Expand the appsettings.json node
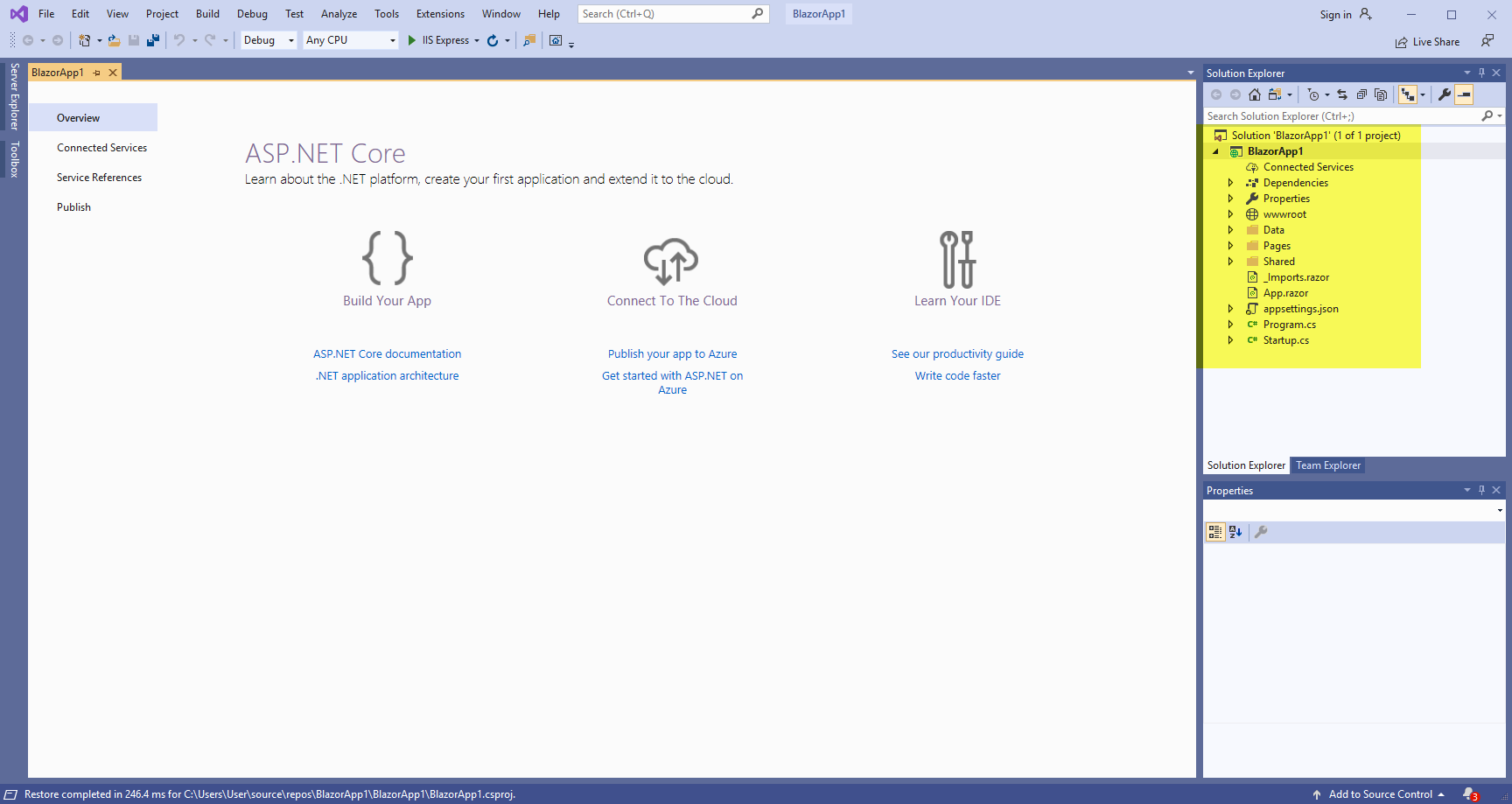1512x804 pixels. point(1230,309)
